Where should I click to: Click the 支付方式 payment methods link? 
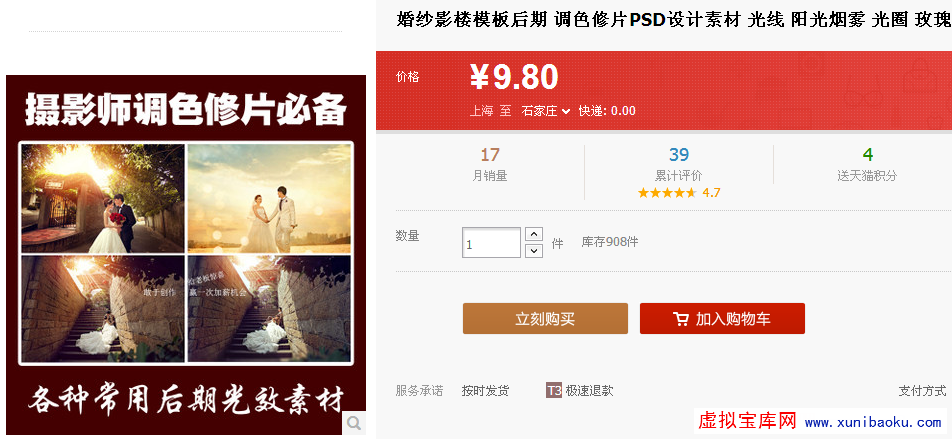[x=922, y=390]
